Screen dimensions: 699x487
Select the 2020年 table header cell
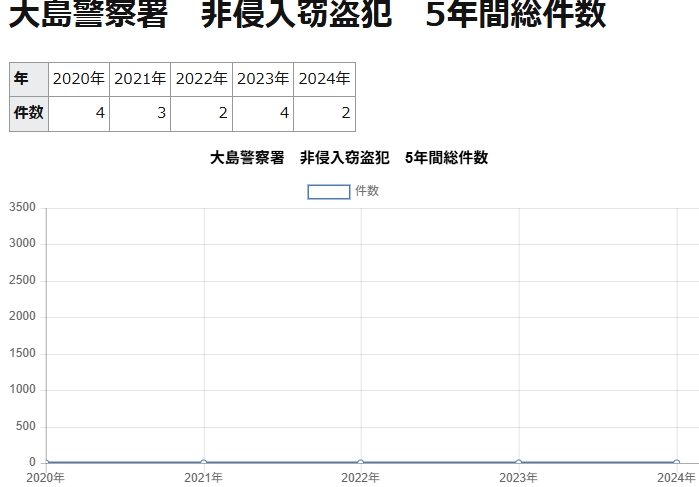(x=79, y=79)
